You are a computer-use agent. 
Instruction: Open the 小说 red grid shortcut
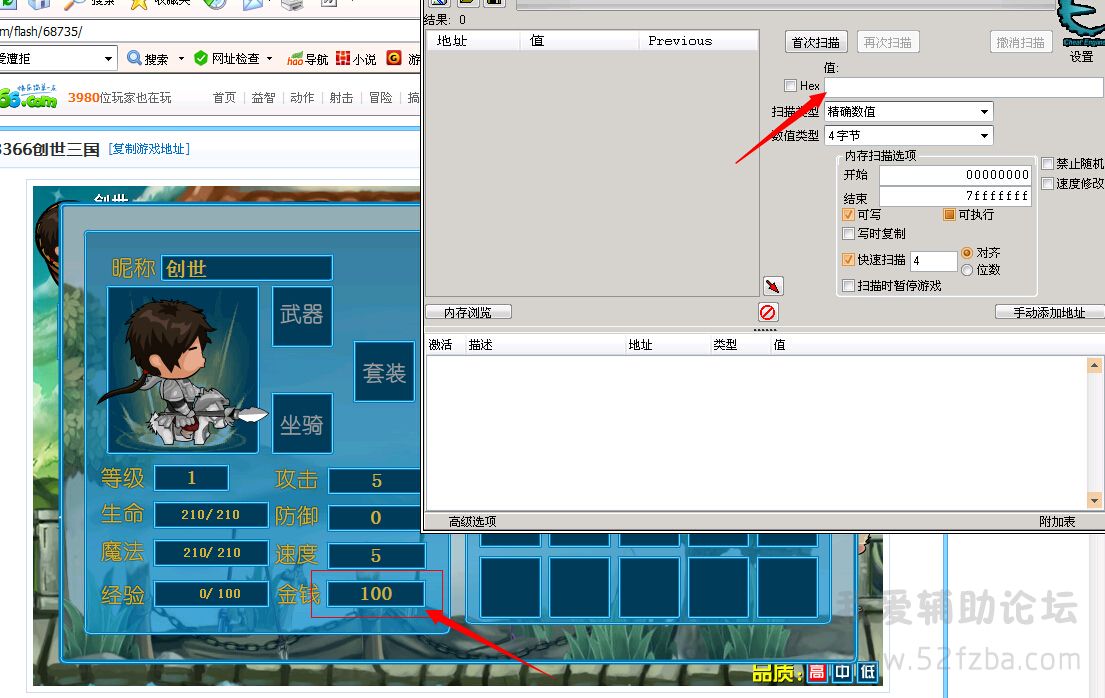[356, 59]
